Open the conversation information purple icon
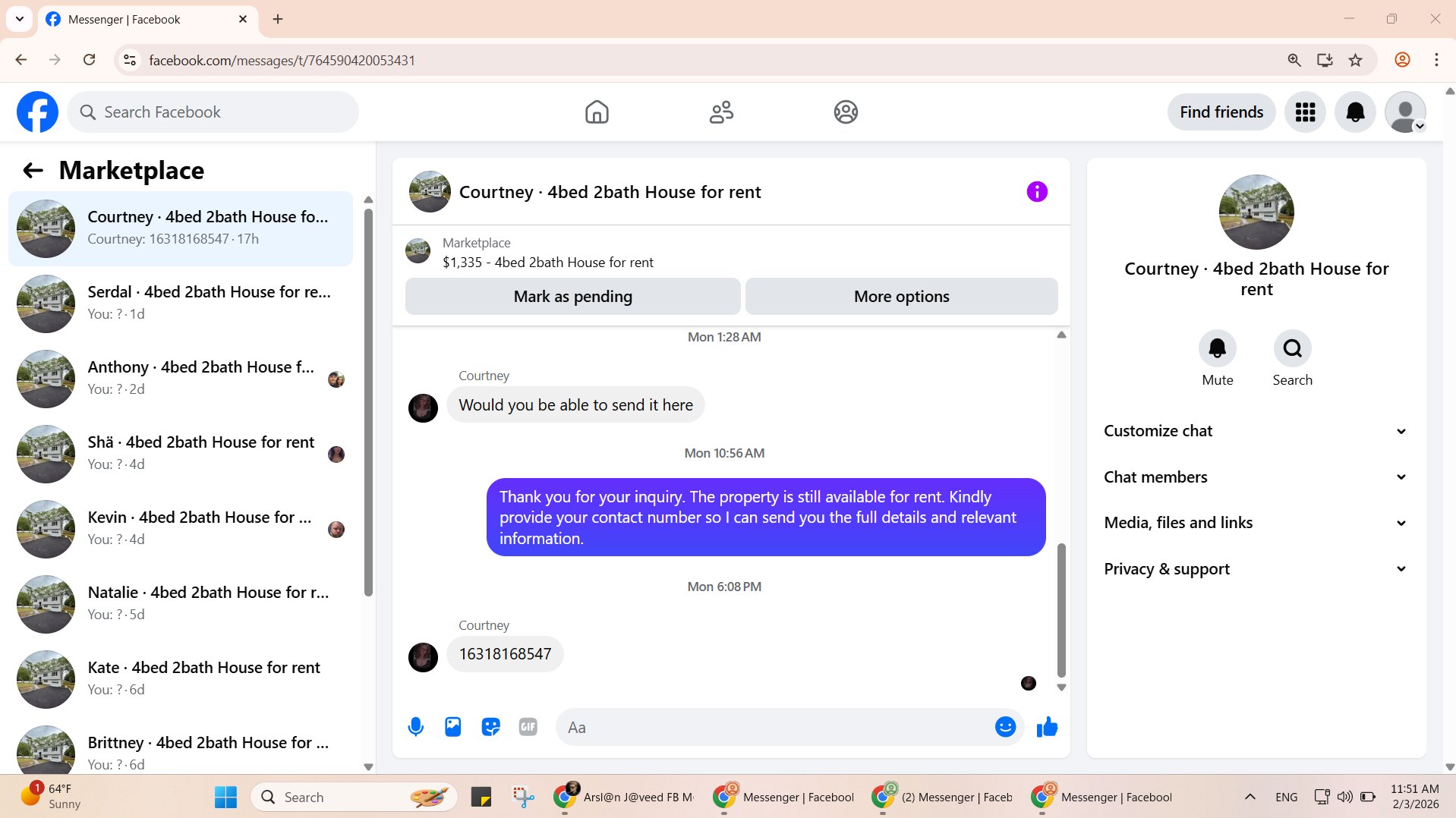This screenshot has height=818, width=1456. point(1037,192)
